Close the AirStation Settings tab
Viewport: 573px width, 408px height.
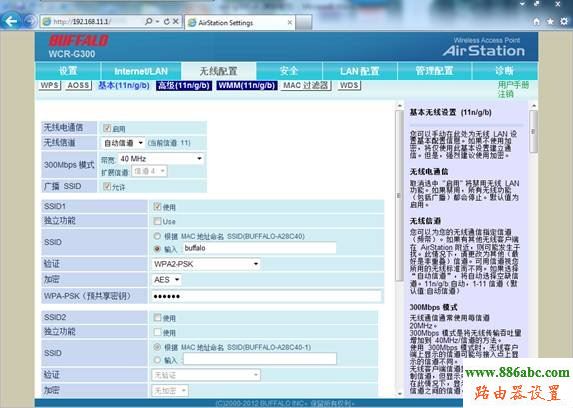tap(290, 23)
